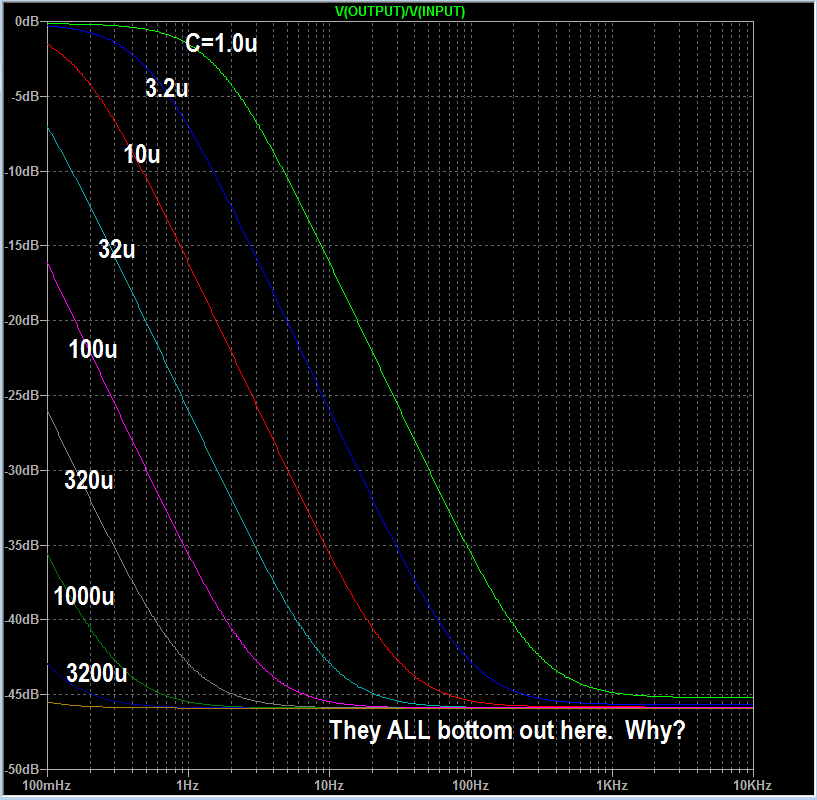This screenshot has width=817, height=800.
Task: Click the 100mHz horizontal axis label
Action: [47, 785]
